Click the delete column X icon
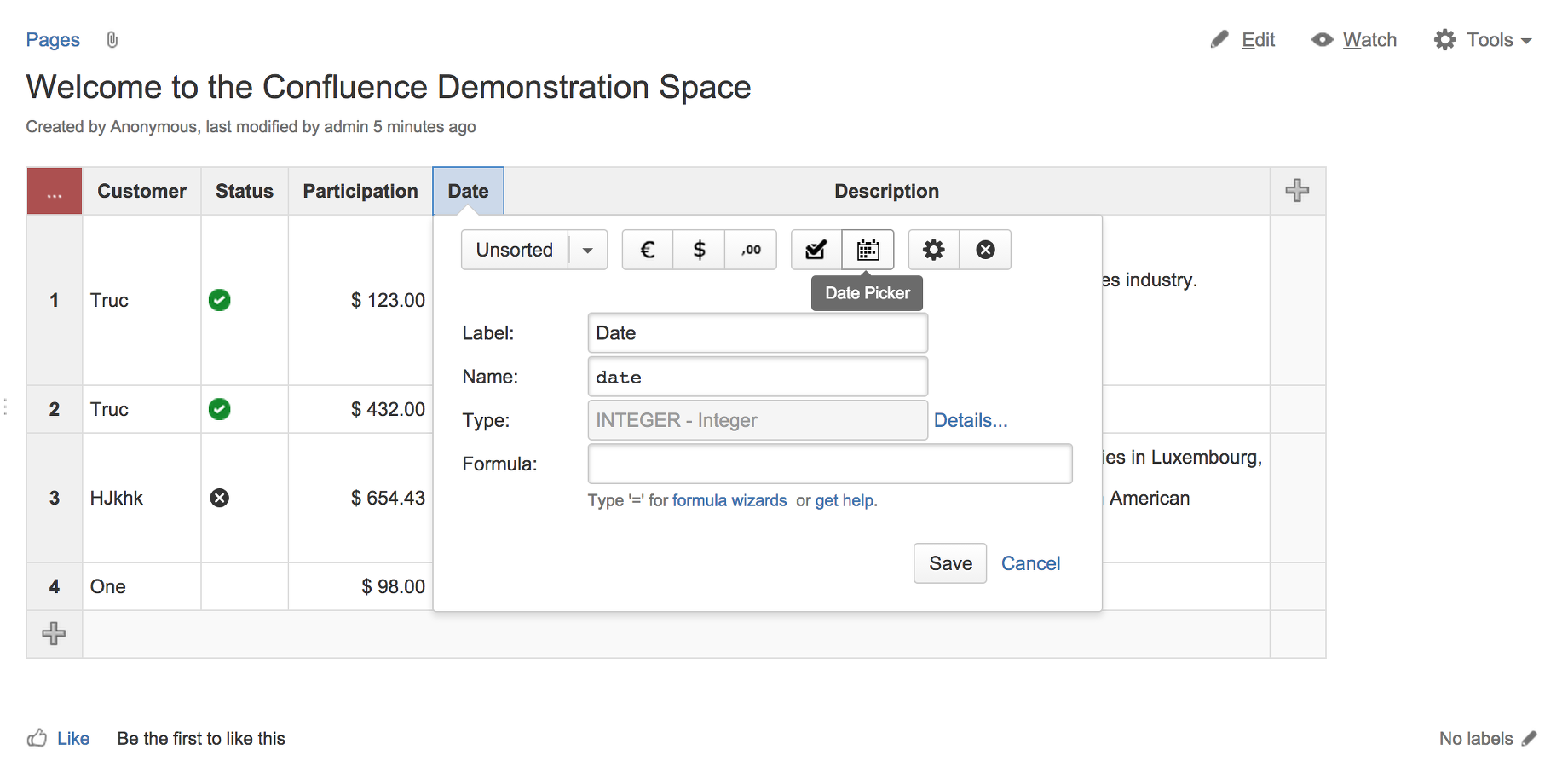This screenshot has height=767, width=1568. click(985, 250)
